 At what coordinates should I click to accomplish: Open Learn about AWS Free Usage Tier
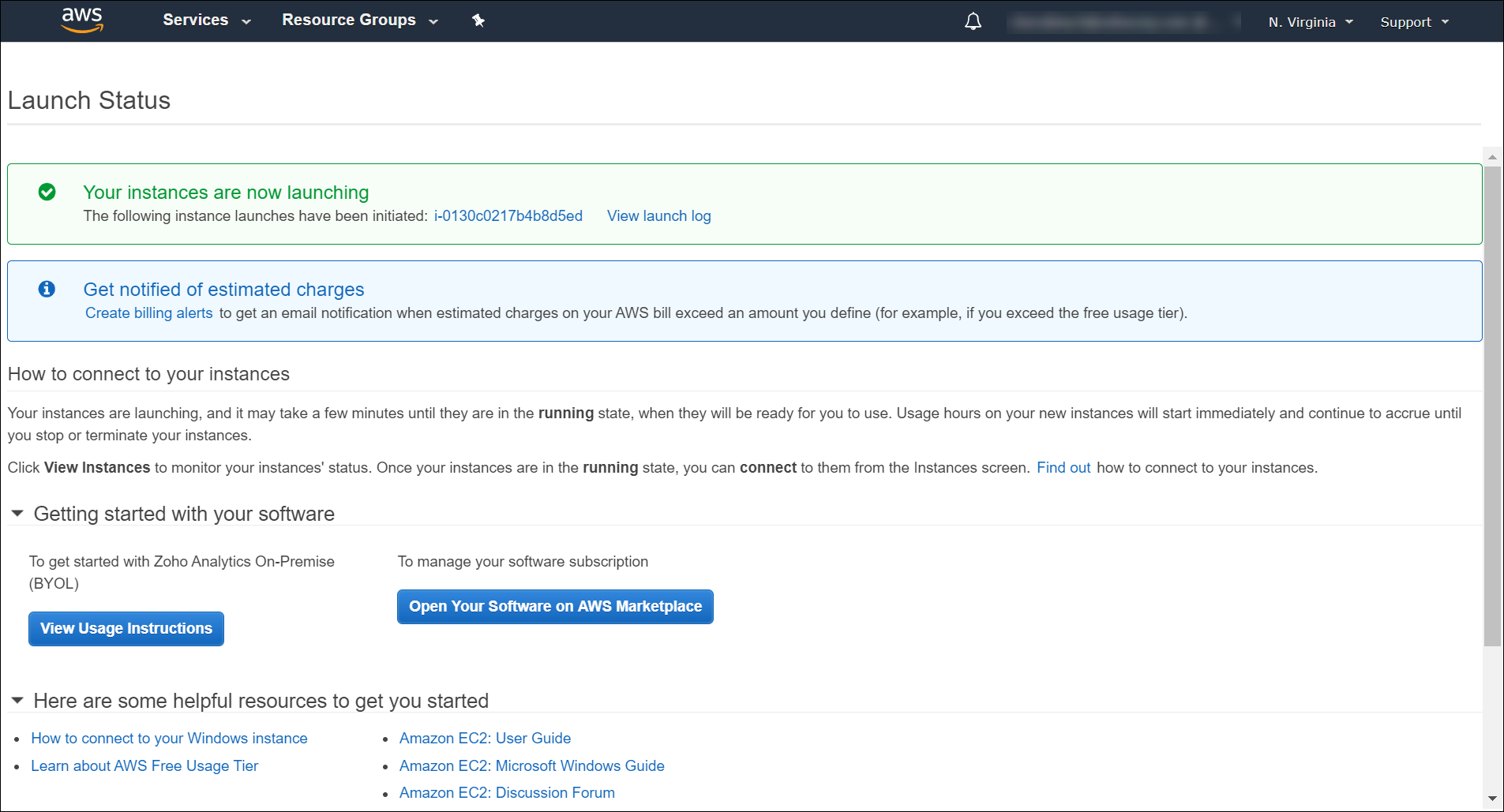pos(144,766)
